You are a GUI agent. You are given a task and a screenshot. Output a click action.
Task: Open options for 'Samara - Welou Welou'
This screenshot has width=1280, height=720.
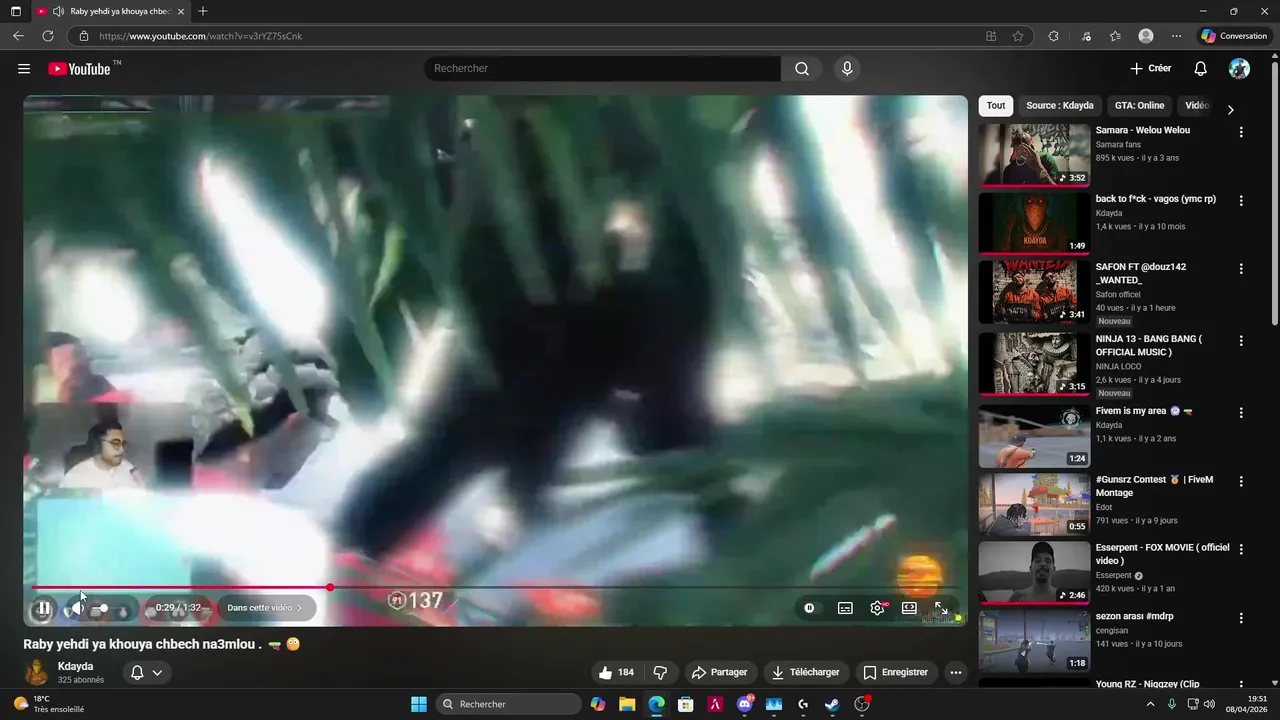coord(1241,132)
